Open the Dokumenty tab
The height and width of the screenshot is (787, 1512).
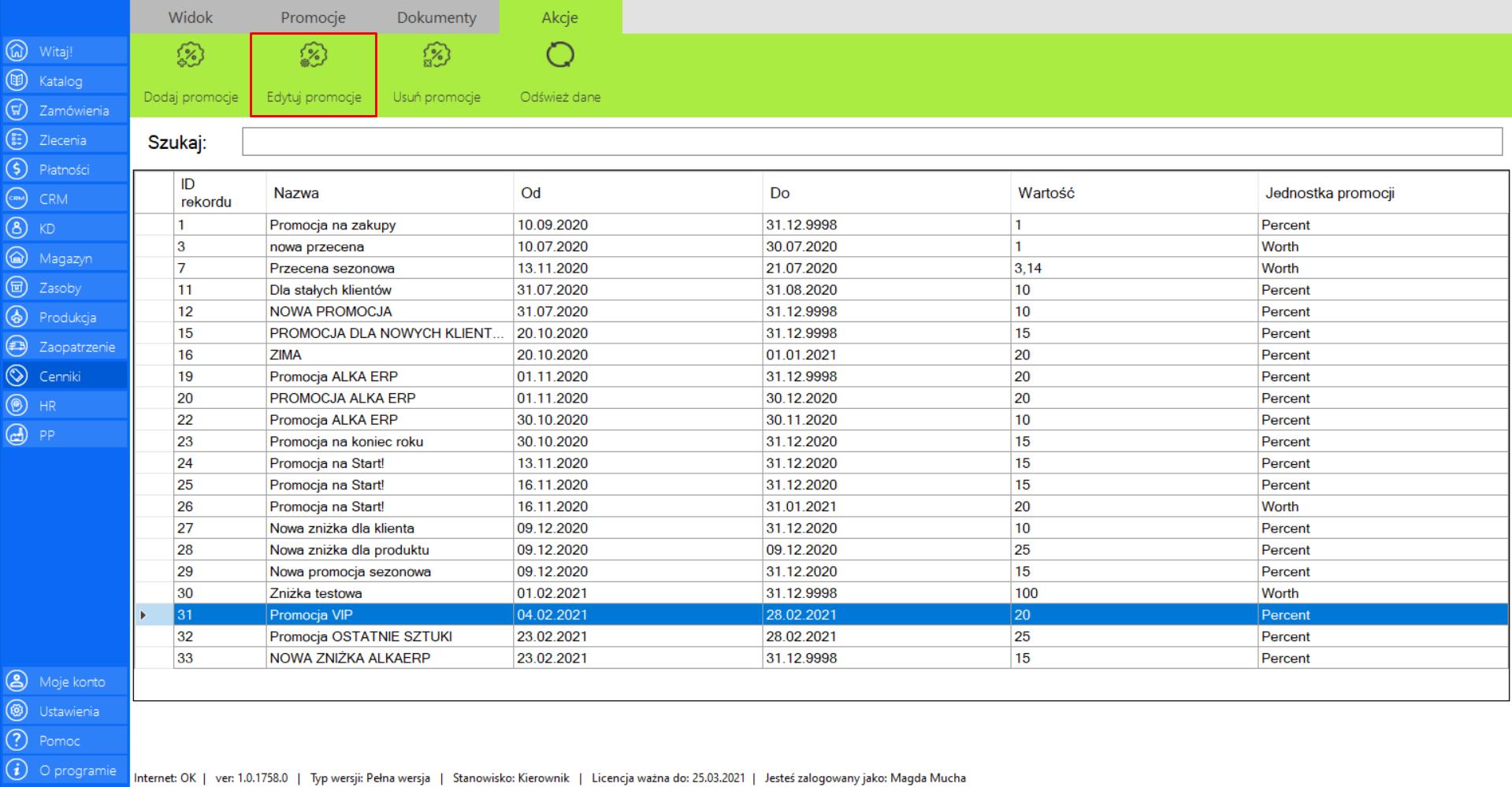(x=436, y=17)
